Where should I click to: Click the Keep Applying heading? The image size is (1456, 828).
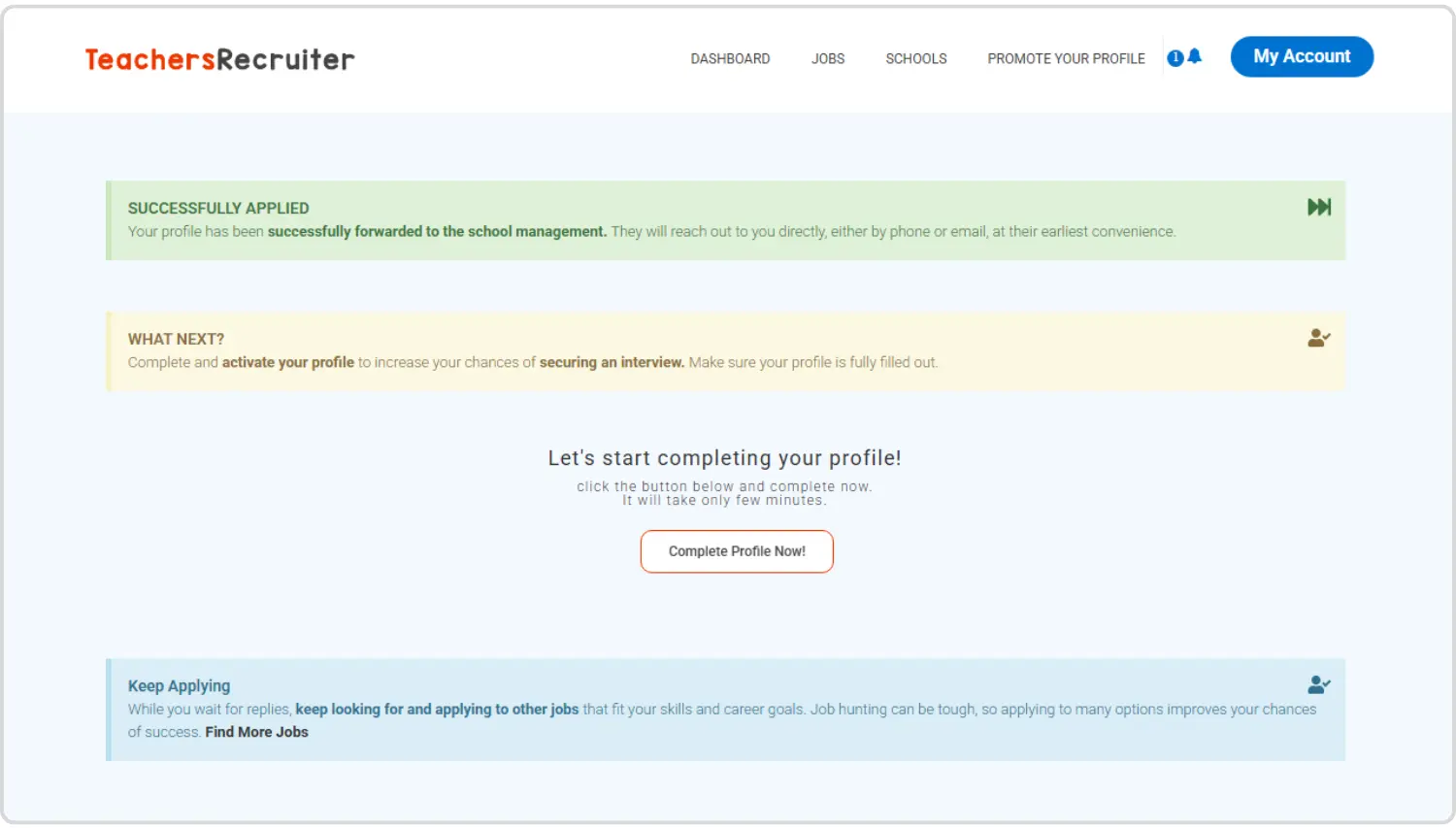[179, 685]
